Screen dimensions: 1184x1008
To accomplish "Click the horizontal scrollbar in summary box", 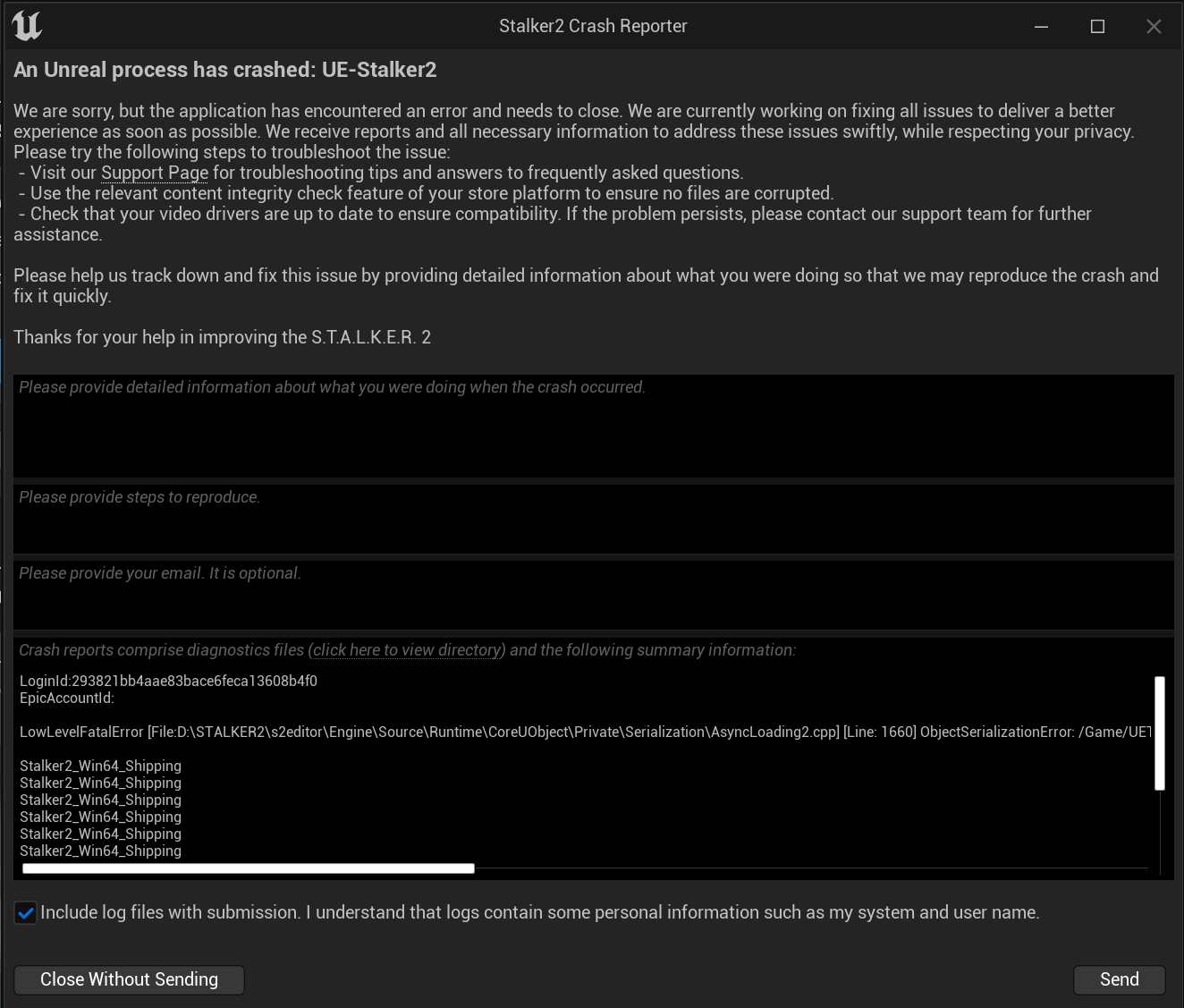I will coord(249,868).
